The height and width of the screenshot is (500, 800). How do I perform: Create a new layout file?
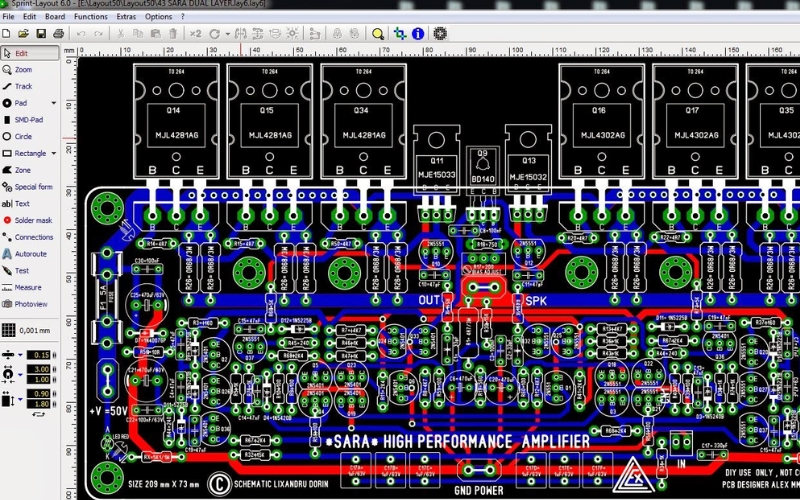6,34
